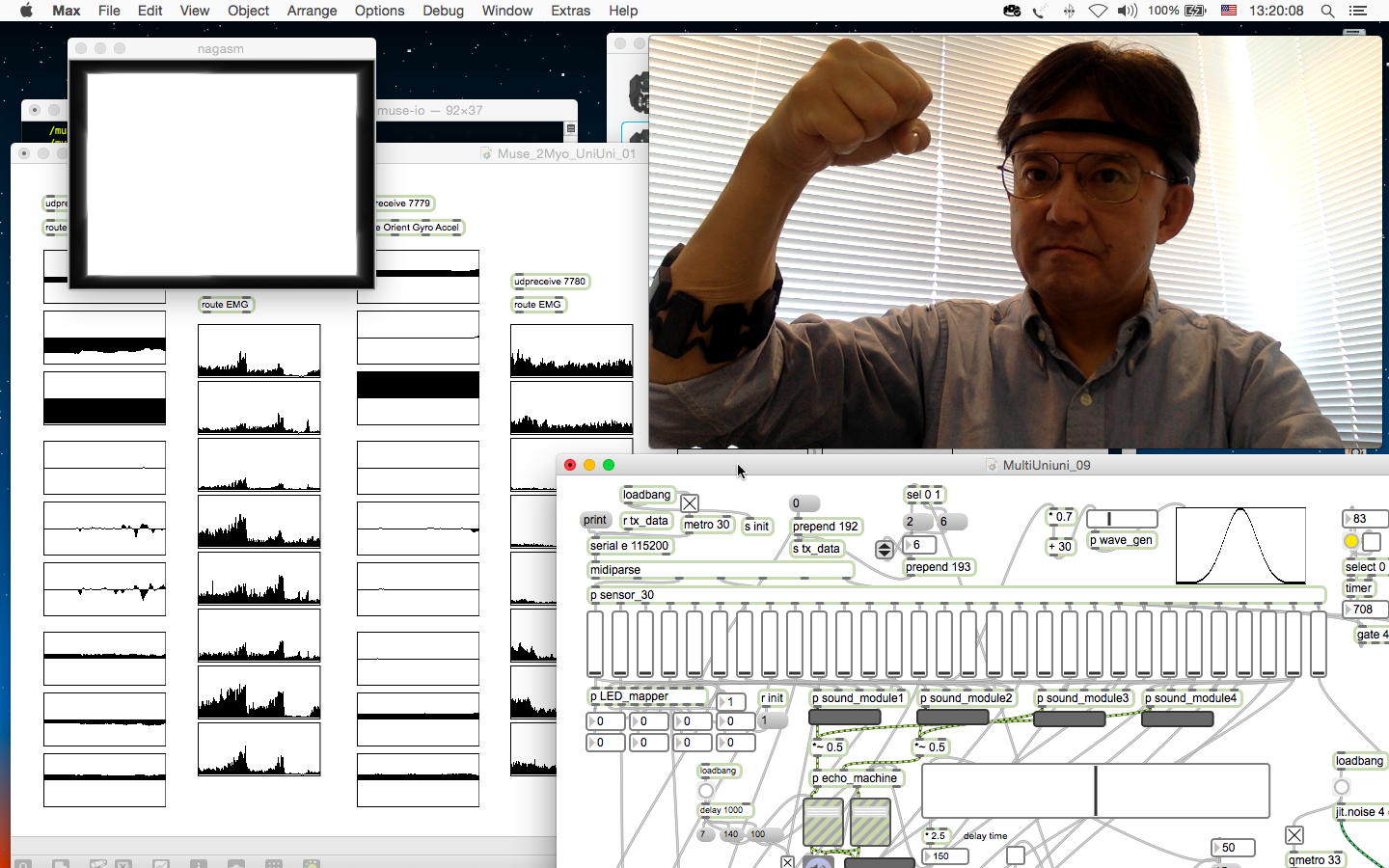Open Notification Center list icon
The image size is (1389, 868).
pyautogui.click(x=1357, y=11)
